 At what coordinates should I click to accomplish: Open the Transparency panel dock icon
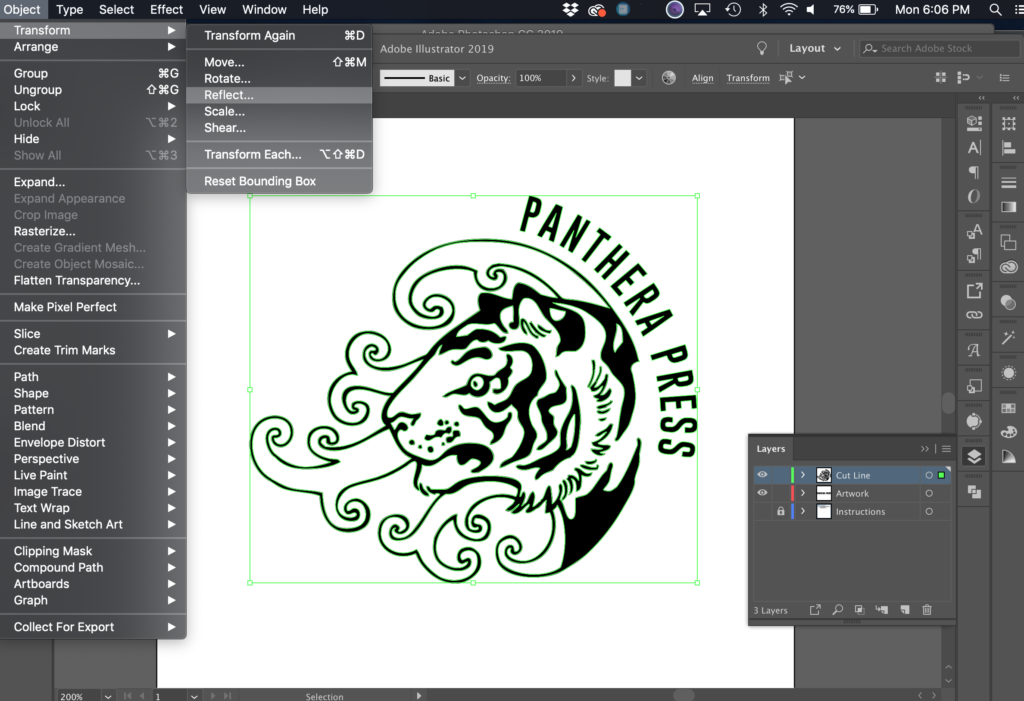click(x=1008, y=302)
